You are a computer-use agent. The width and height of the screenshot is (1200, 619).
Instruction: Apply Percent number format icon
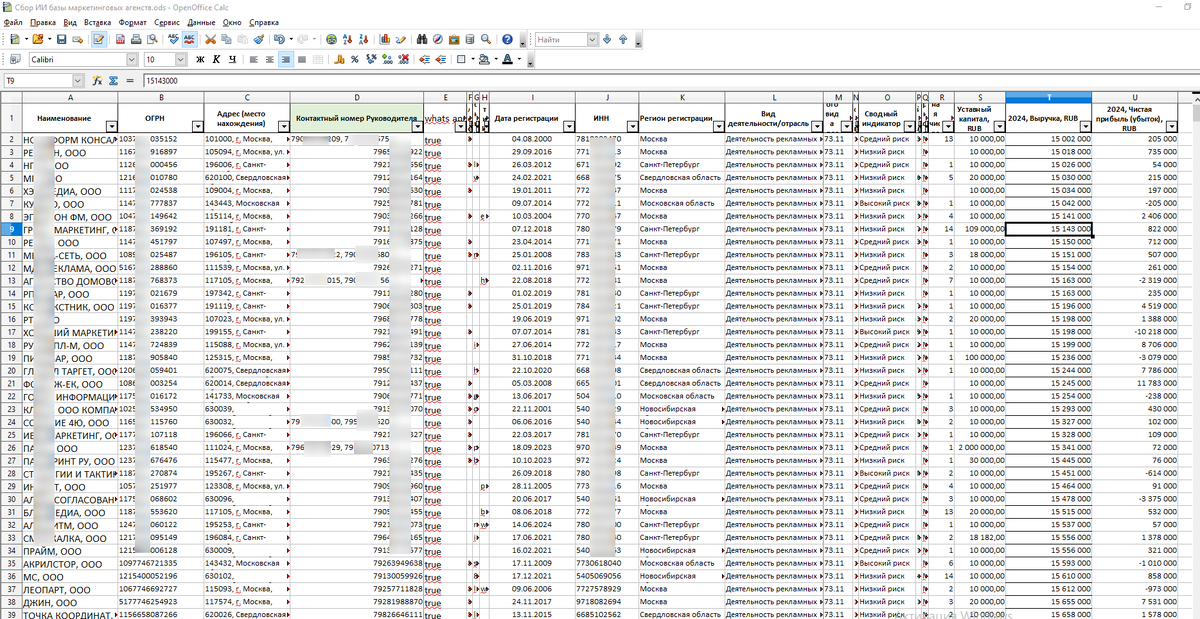355,59
